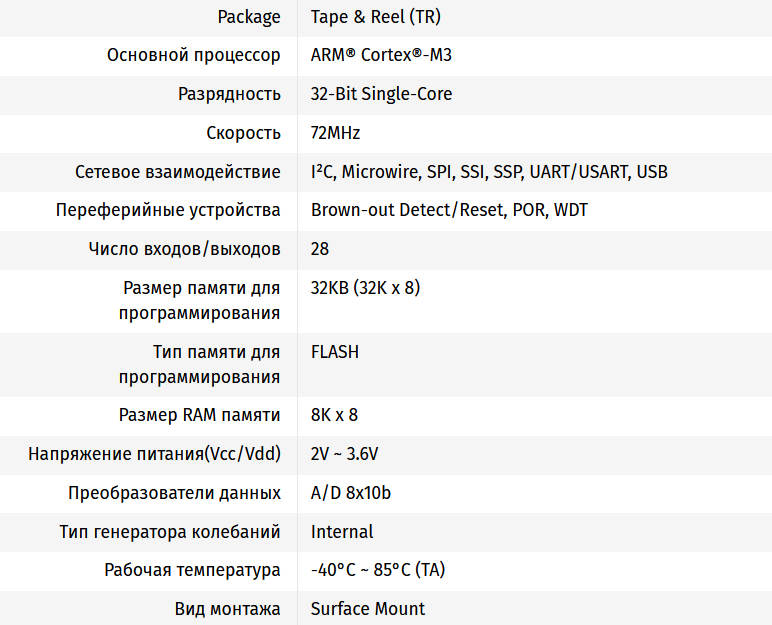772x625 pixels.
Task: Select the 'Преобразователи данных' label
Action: [x=174, y=493]
